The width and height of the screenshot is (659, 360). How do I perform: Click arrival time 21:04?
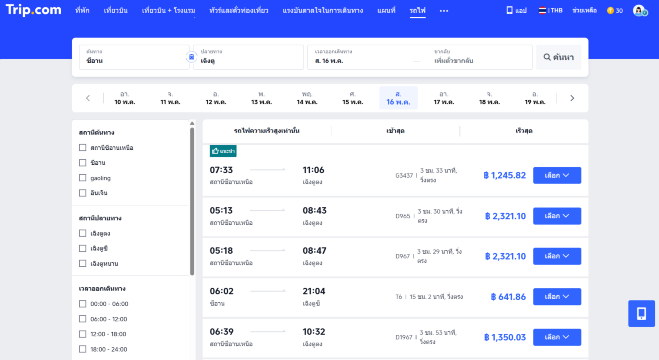click(314, 291)
